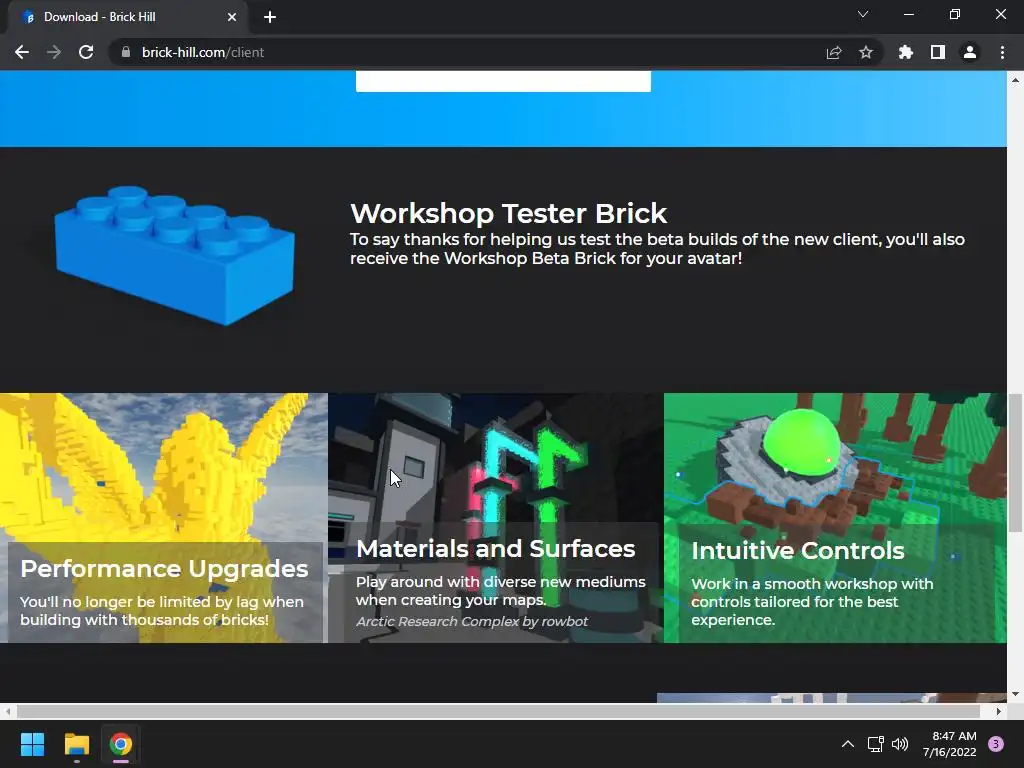Open network status tray icon
This screenshot has width=1024, height=768.
pos(876,744)
